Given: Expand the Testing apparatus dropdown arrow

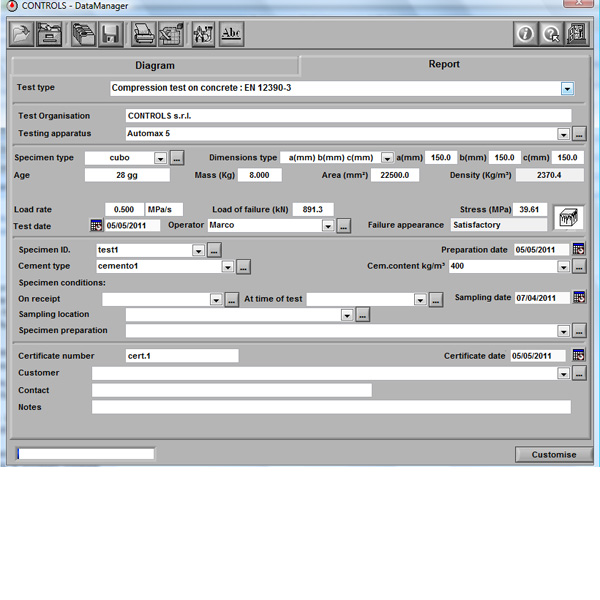Looking at the screenshot, I should pyautogui.click(x=563, y=134).
